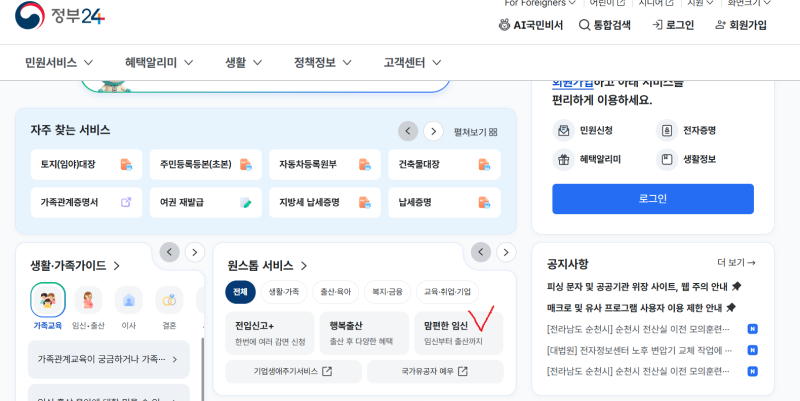Go to next 자주 찾는 서비스 page
This screenshot has height=401, width=800.
coord(433,132)
